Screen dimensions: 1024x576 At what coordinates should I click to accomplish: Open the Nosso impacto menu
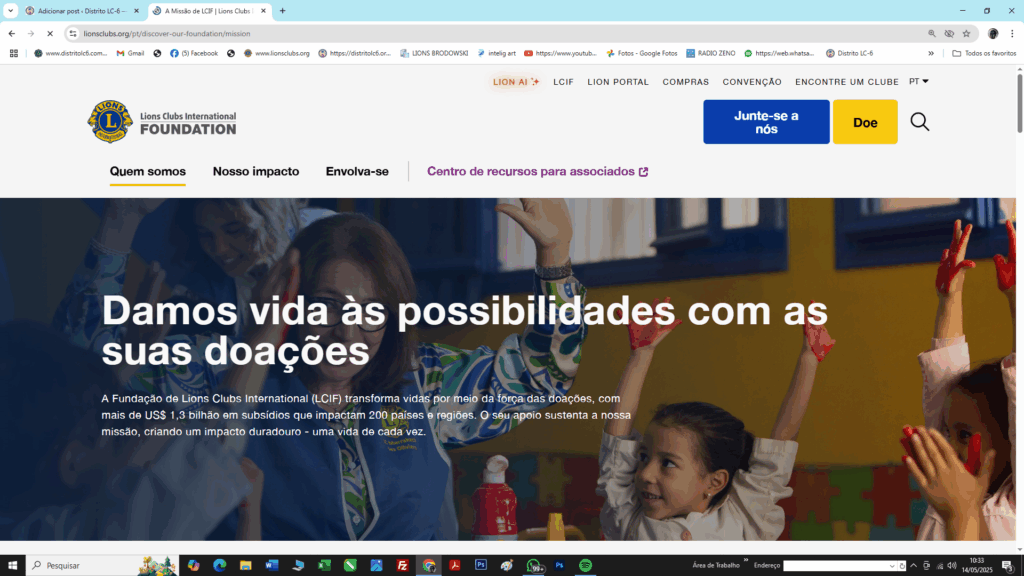pos(256,171)
